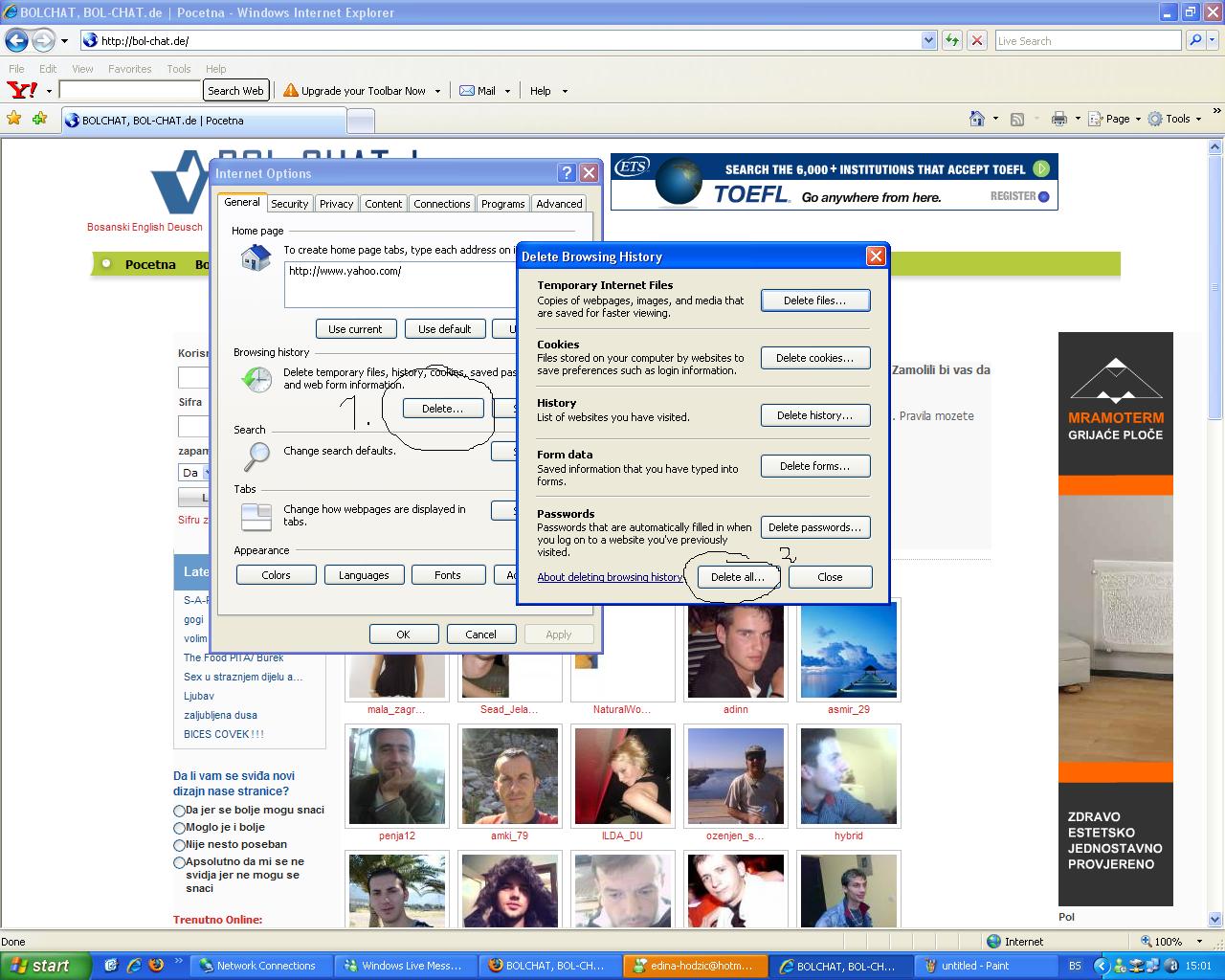Open the Favorites menu
Viewport: 1225px width, 980px height.
tap(129, 69)
